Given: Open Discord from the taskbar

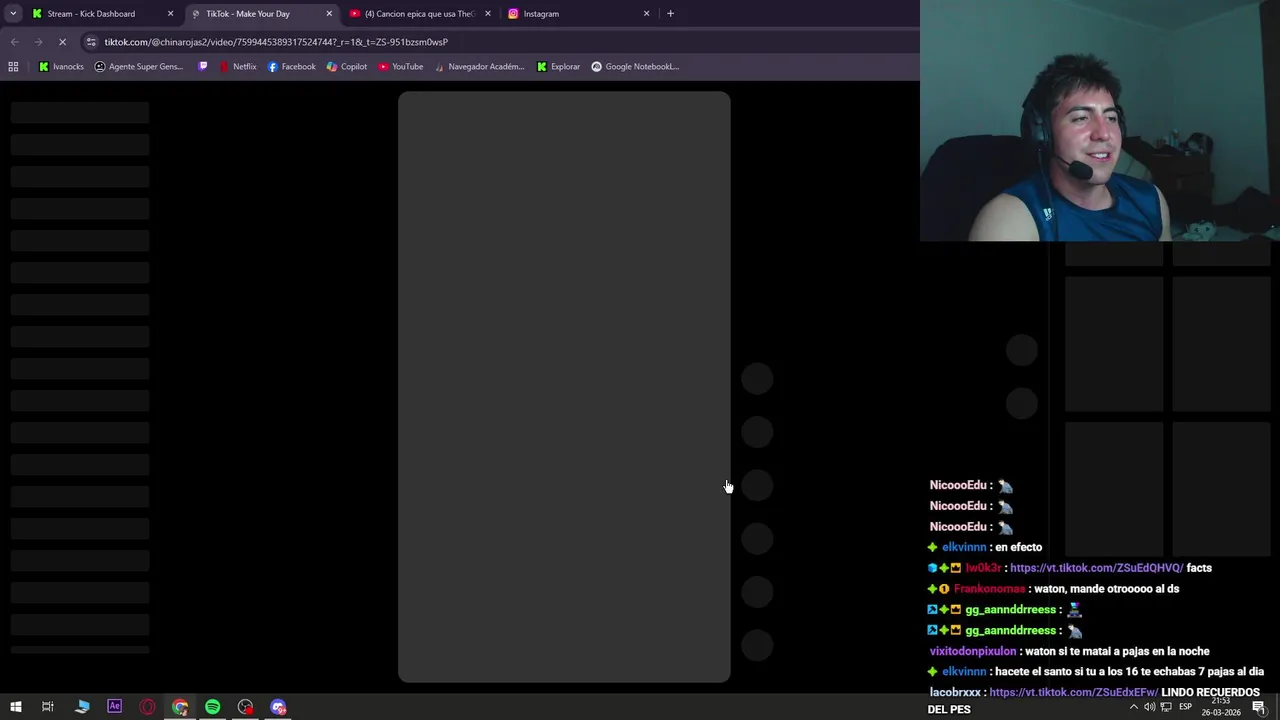Looking at the screenshot, I should pyautogui.click(x=278, y=707).
